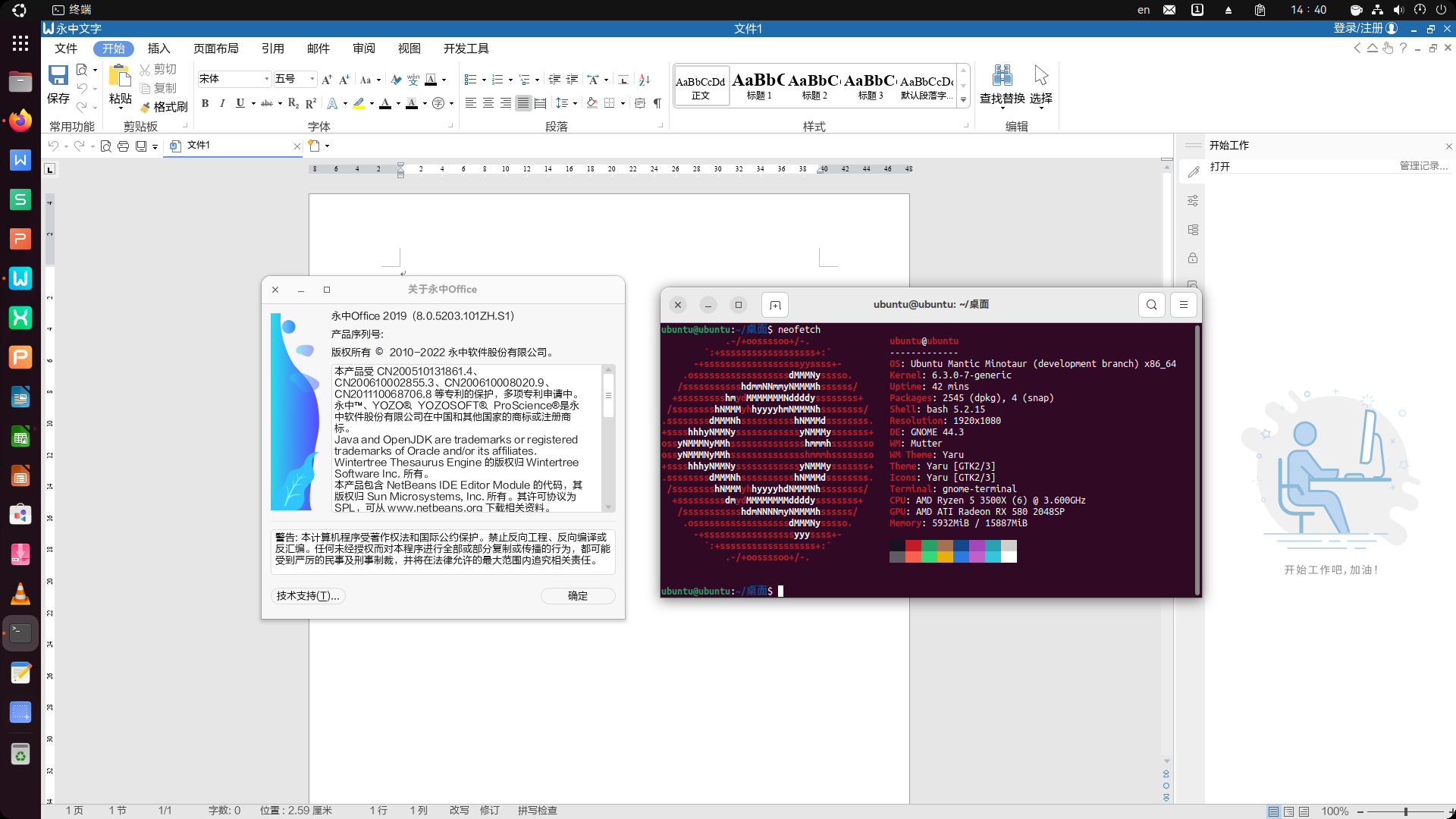The height and width of the screenshot is (819, 1456).
Task: Click the sort A-Z icon
Action: pos(645,80)
